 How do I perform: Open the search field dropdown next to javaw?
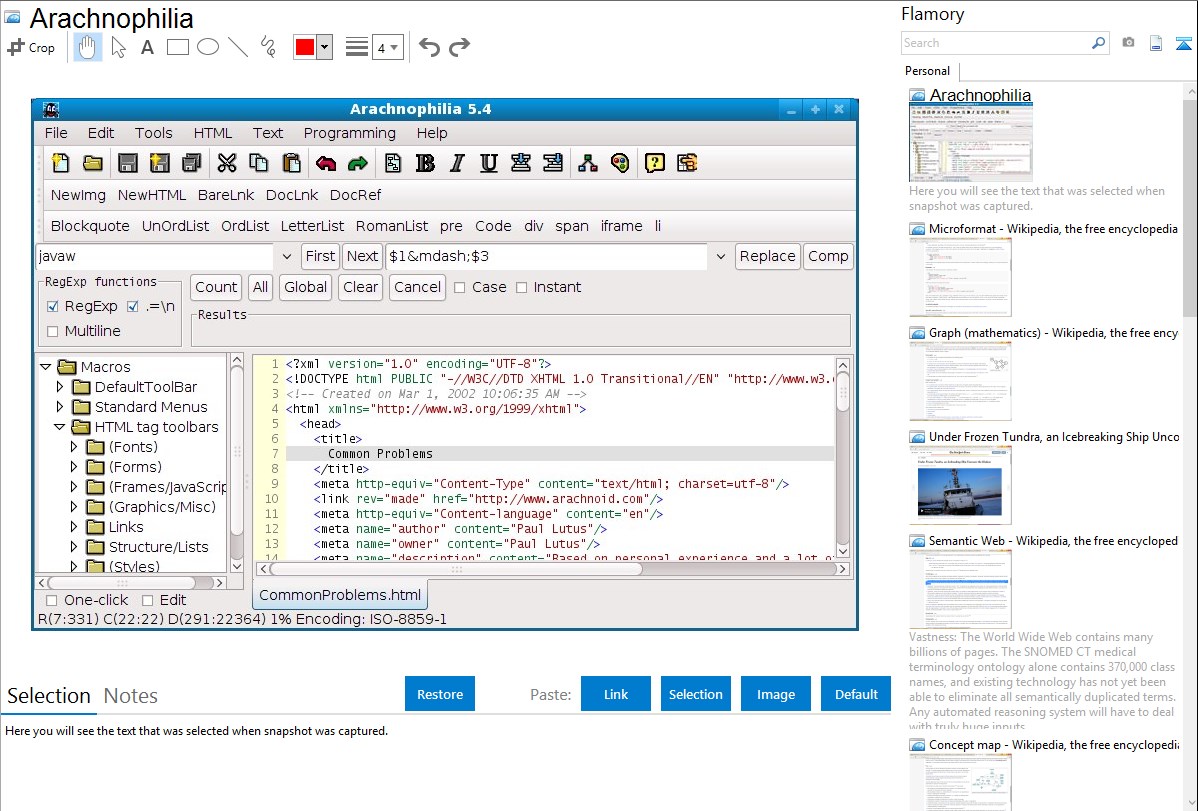(x=287, y=257)
